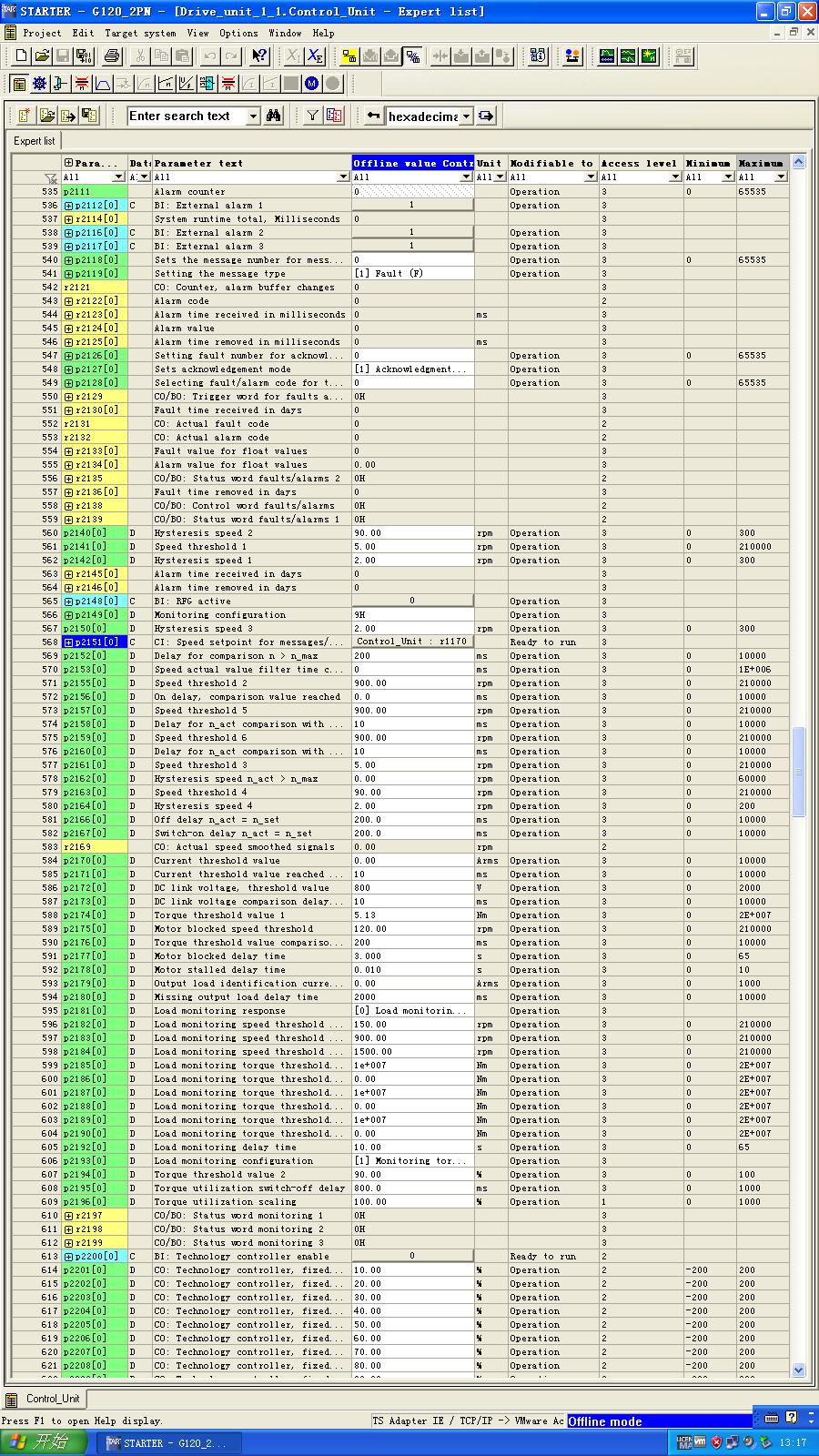Viewport: 819px width, 1456px height.
Task: Click the blue XE symbol icon
Action: pos(315,56)
